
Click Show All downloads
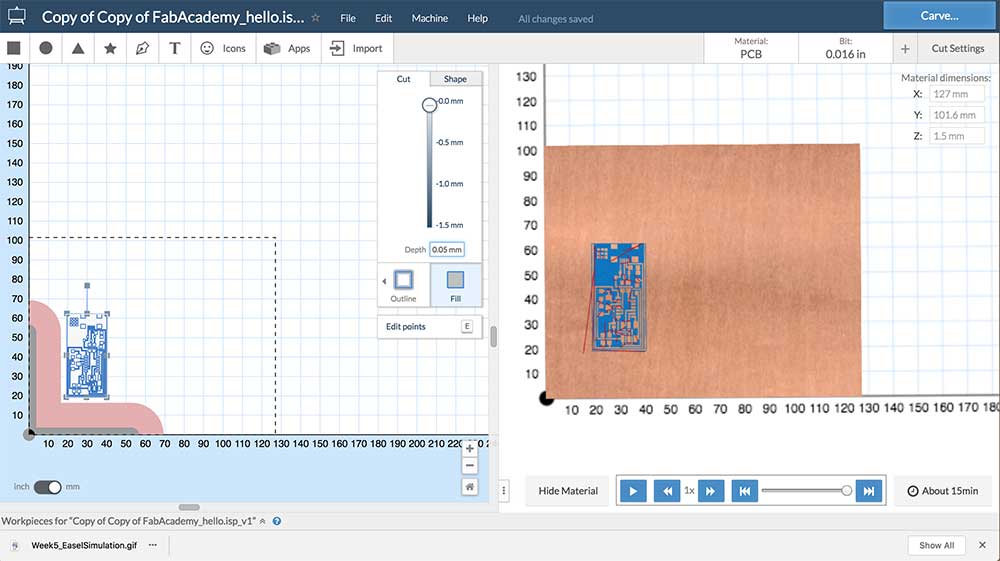[936, 545]
